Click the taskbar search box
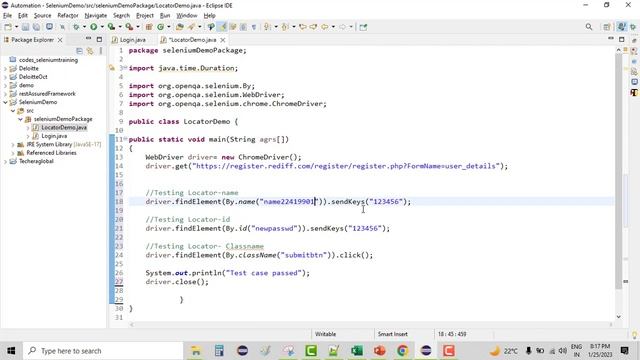The height and width of the screenshot is (360, 640). pyautogui.click(x=103, y=351)
